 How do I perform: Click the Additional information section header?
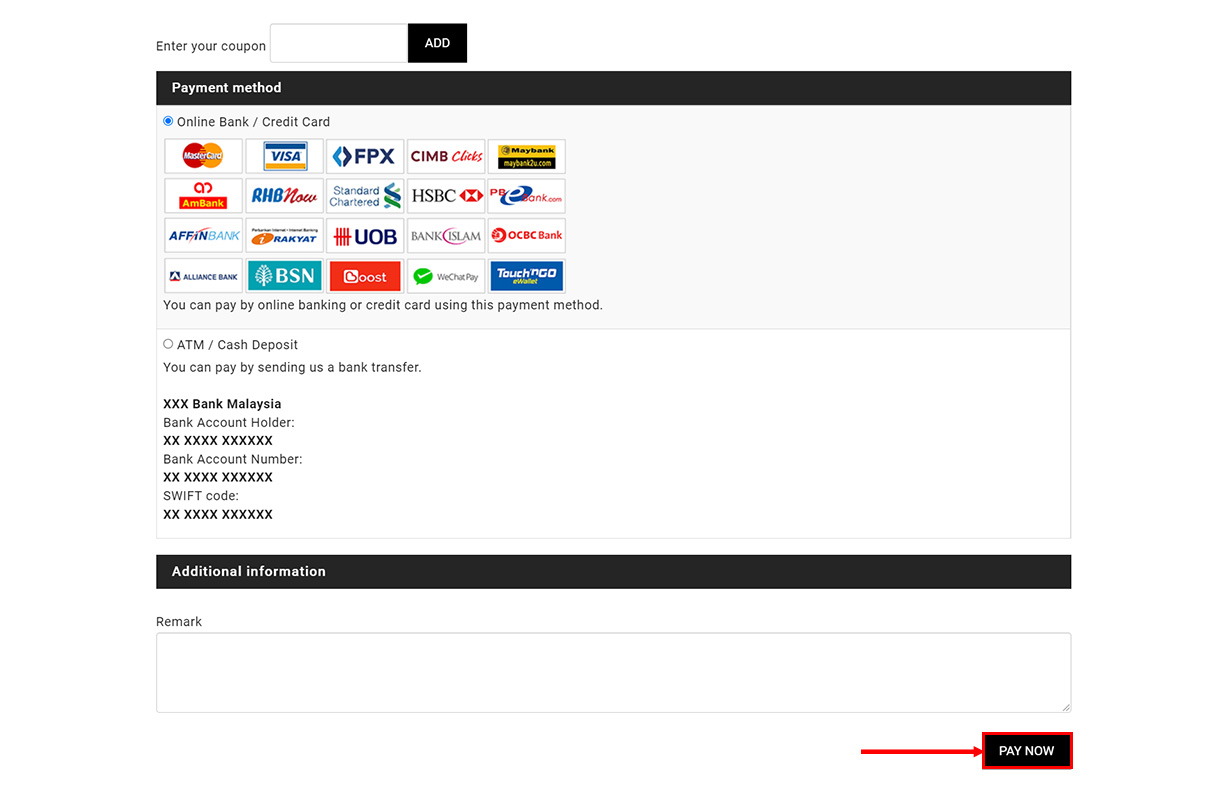click(x=613, y=572)
